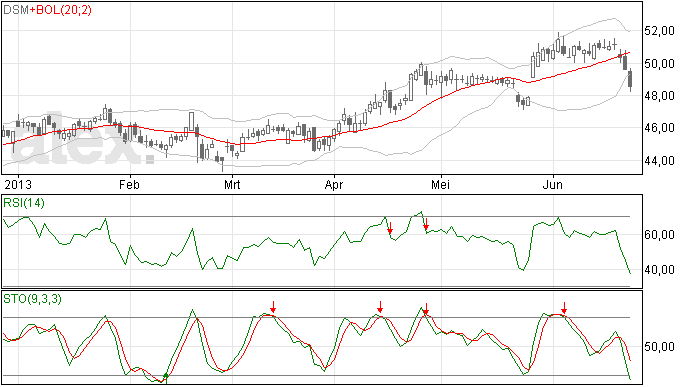Click the Apr date axis label
This screenshot has height=387, width=690.
tap(334, 184)
